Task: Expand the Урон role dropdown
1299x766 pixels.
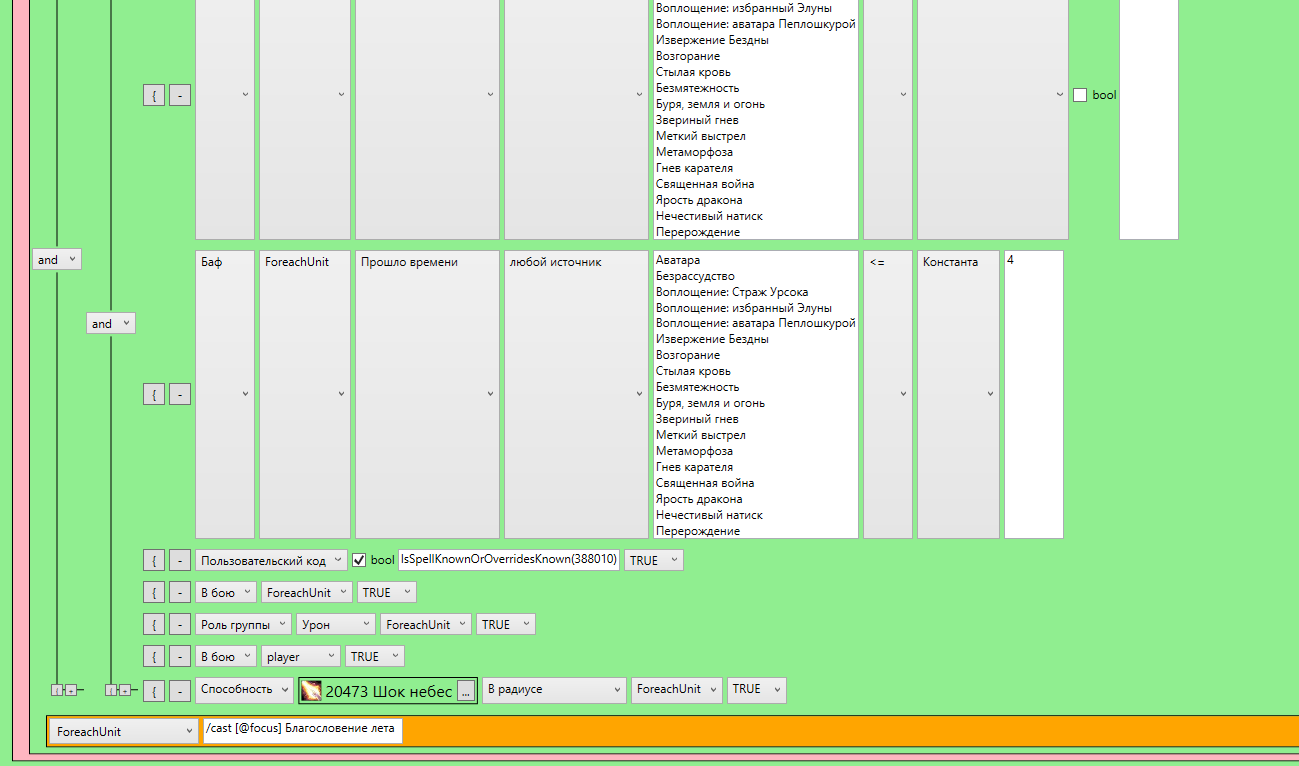Action: [336, 624]
